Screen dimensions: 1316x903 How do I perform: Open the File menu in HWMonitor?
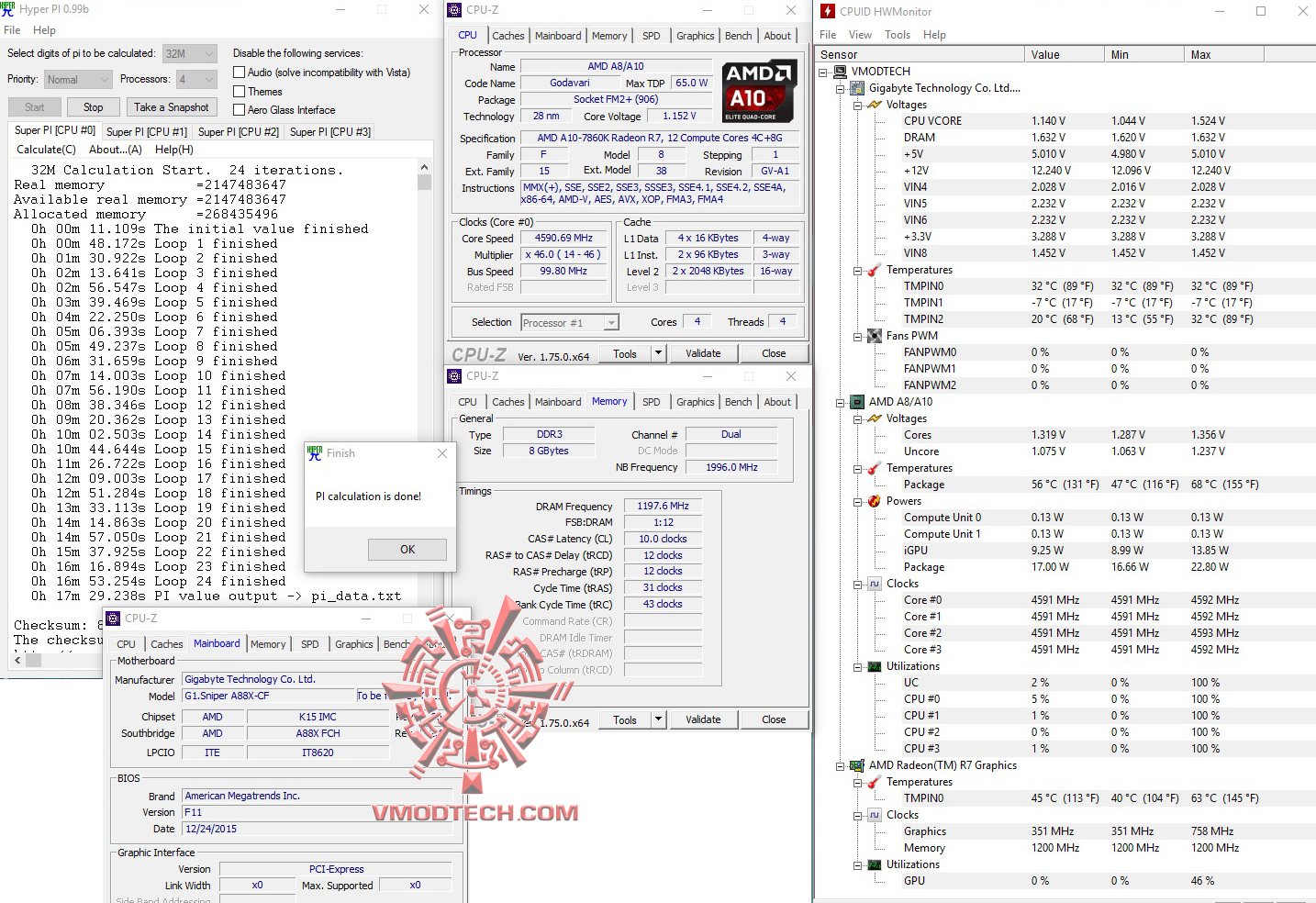coord(828,35)
